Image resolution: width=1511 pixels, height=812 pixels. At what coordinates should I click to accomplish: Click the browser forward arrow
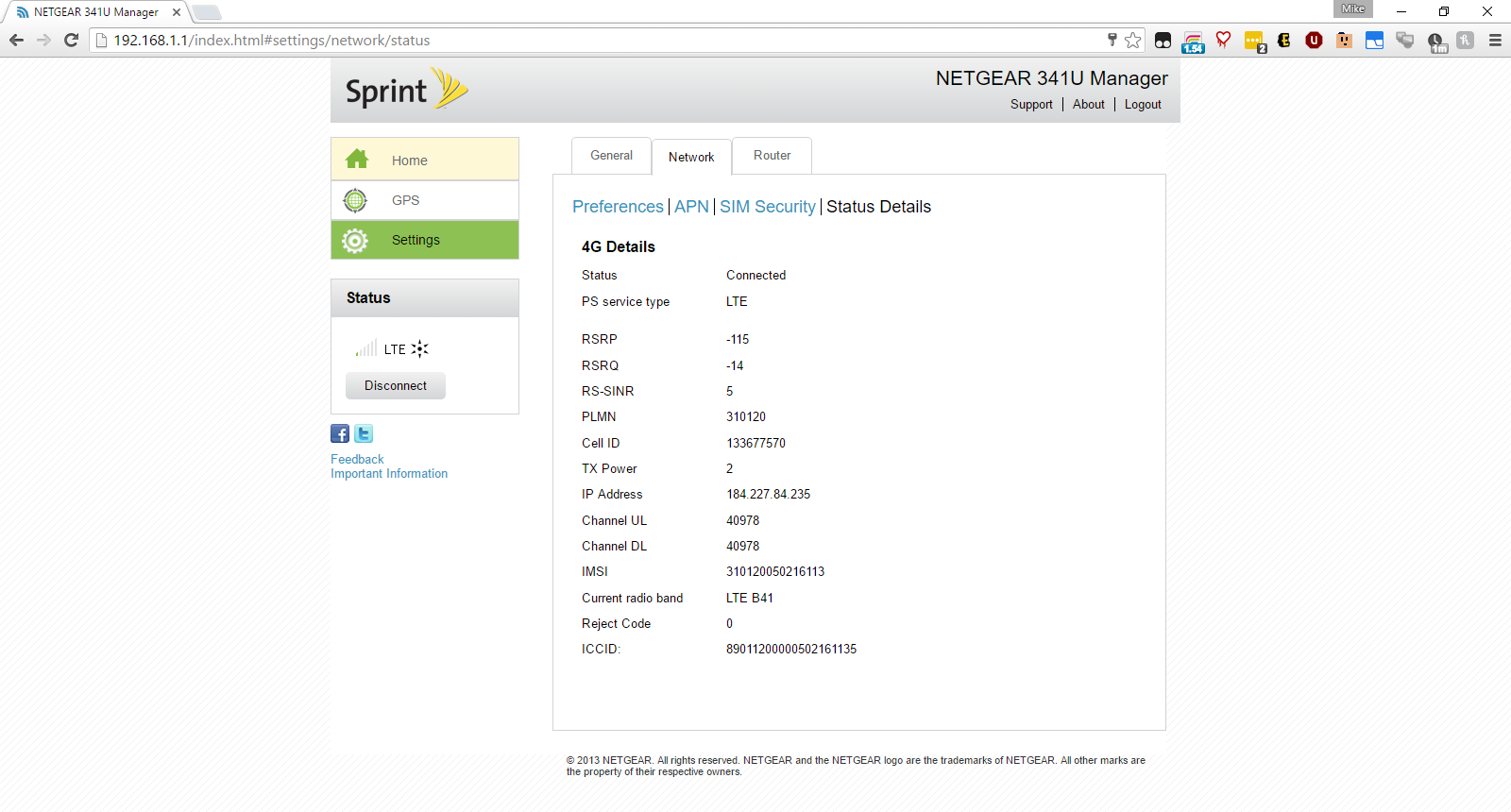(43, 40)
